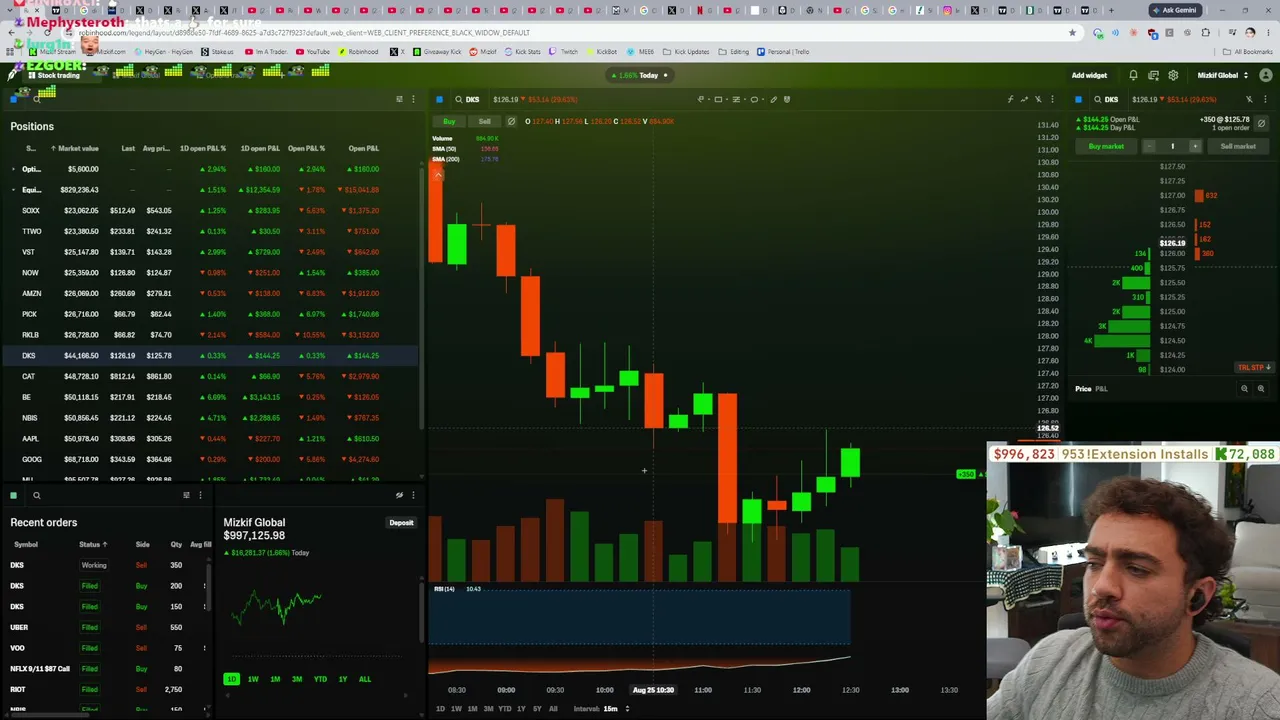Select the chart ellipse drawing tool
Viewport: 1280px width, 720px height.
(754, 99)
